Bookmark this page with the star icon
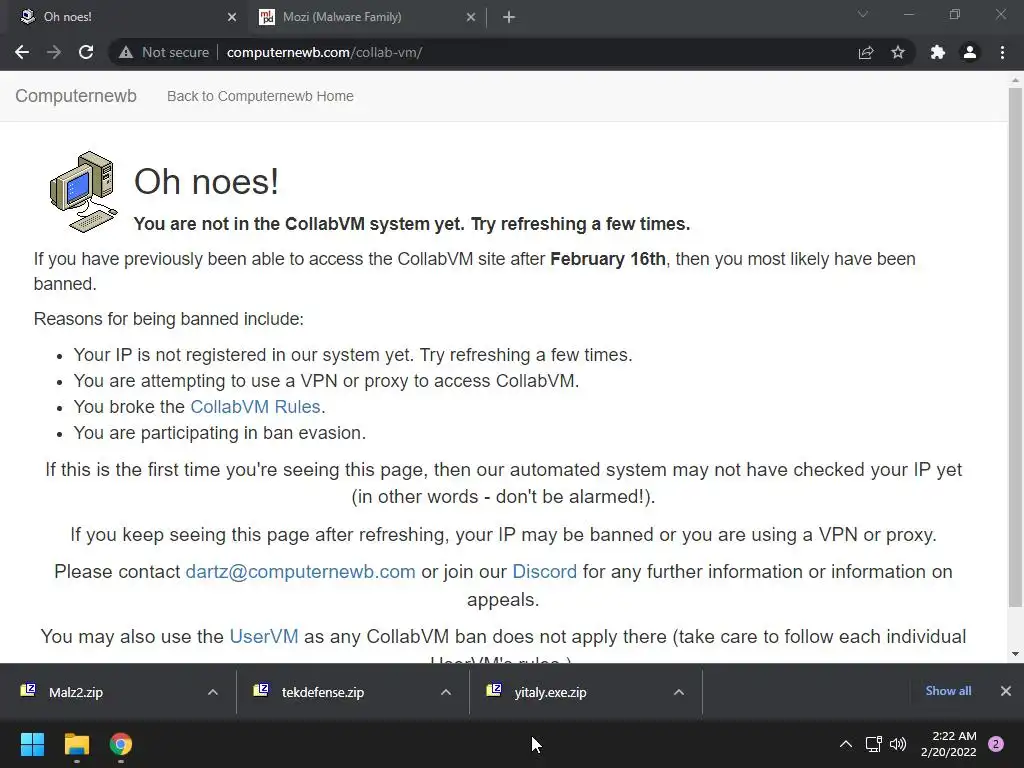Viewport: 1024px width, 768px height. 898,52
